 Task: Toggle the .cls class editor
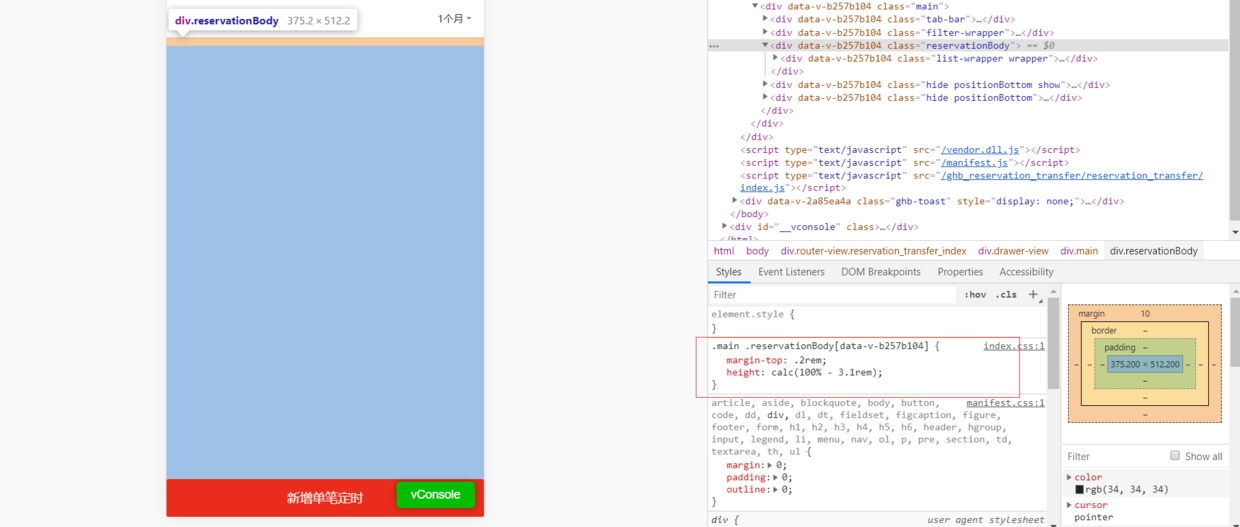pyautogui.click(x=1006, y=295)
